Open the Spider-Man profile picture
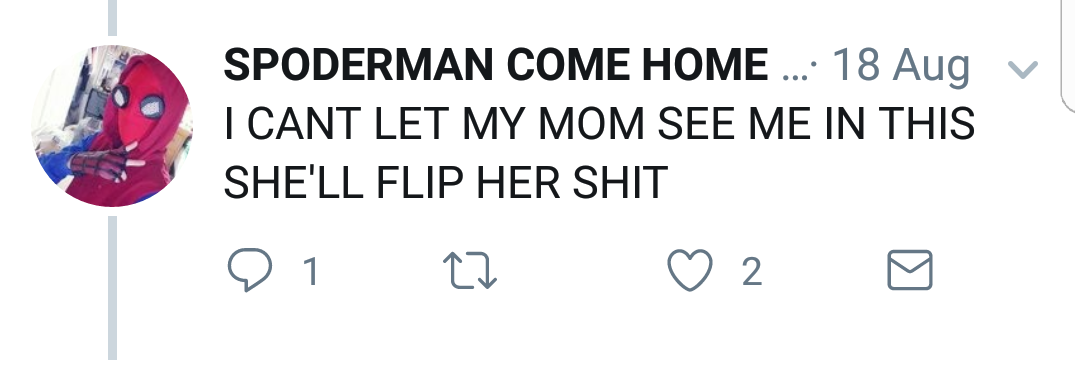The width and height of the screenshot is (1075, 367). coord(112,126)
